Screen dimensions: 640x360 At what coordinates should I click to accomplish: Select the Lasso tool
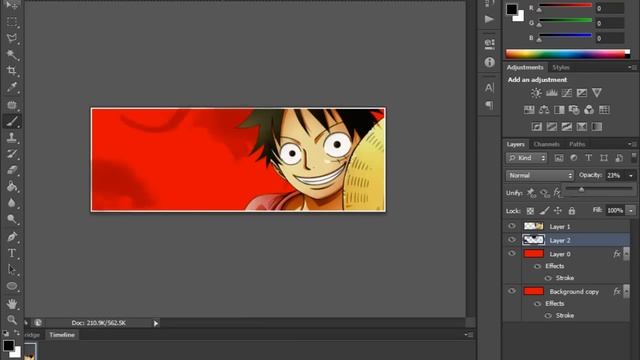click(11, 38)
